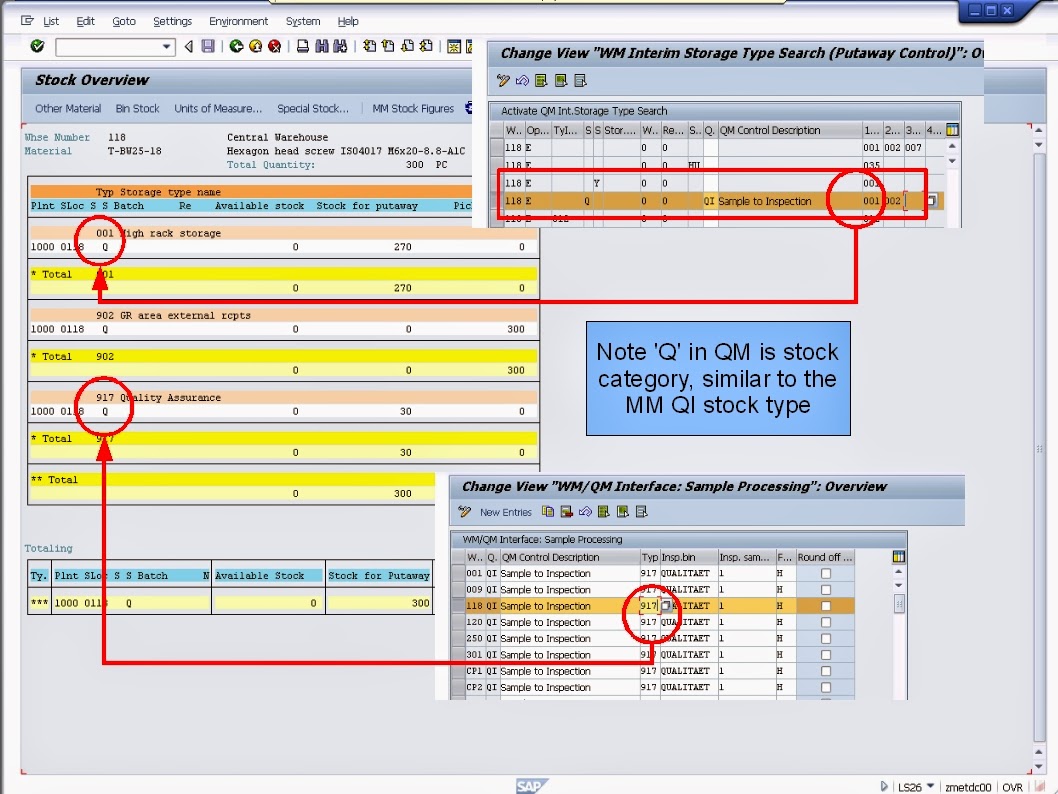This screenshot has width=1058, height=794.
Task: Click the pencil Change icon in Sample Processing
Action: 463,511
